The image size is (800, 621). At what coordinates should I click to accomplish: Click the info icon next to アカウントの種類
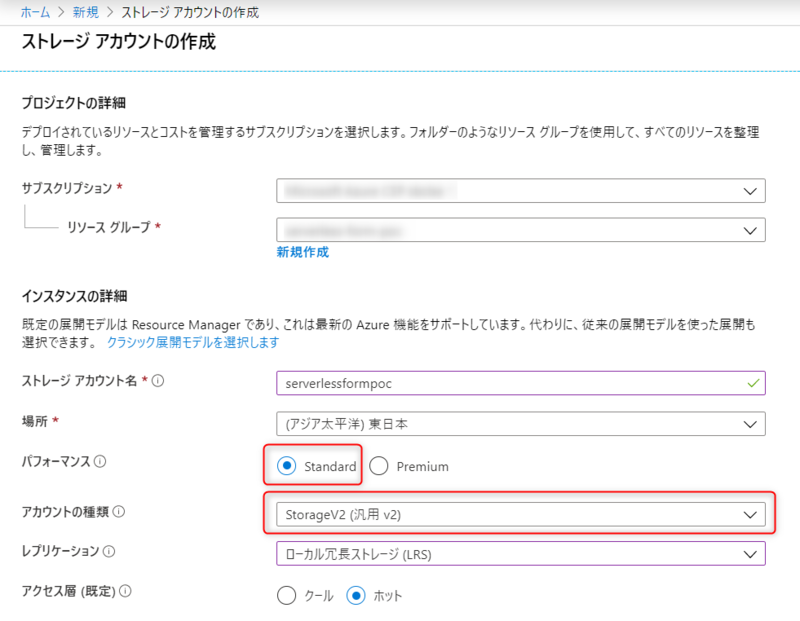[x=119, y=512]
